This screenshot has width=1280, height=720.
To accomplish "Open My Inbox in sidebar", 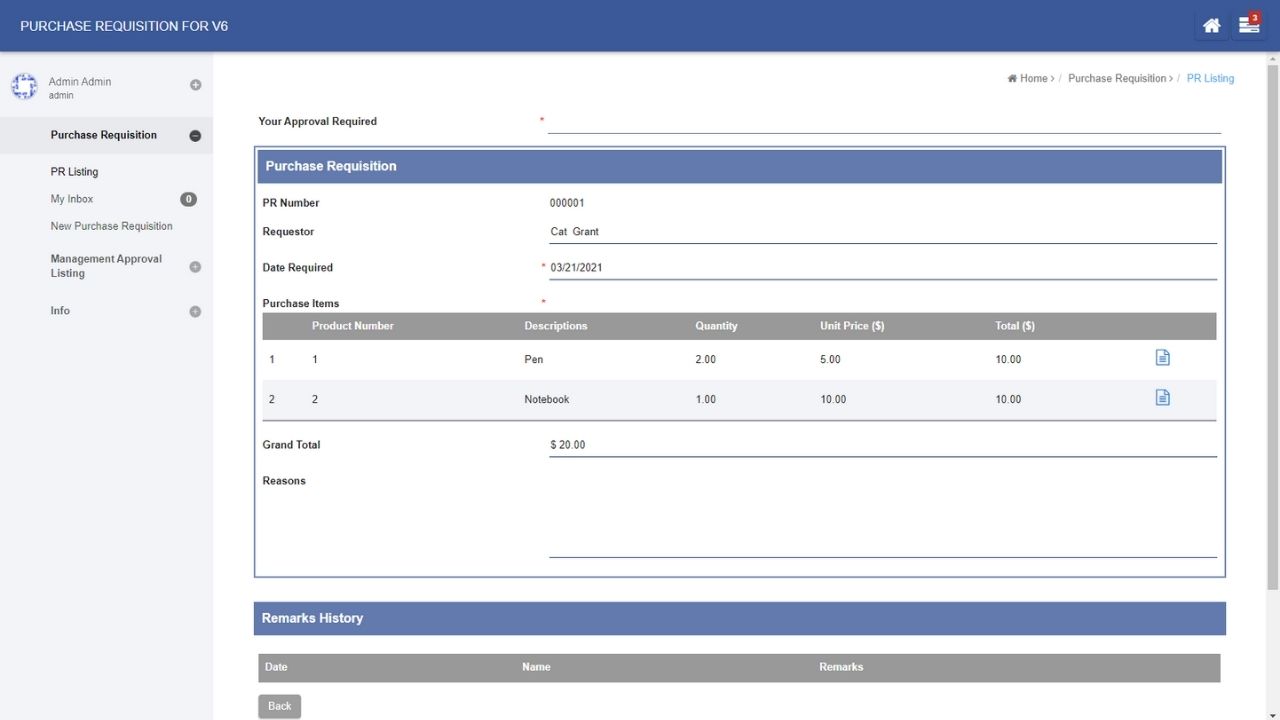I will 72,199.
